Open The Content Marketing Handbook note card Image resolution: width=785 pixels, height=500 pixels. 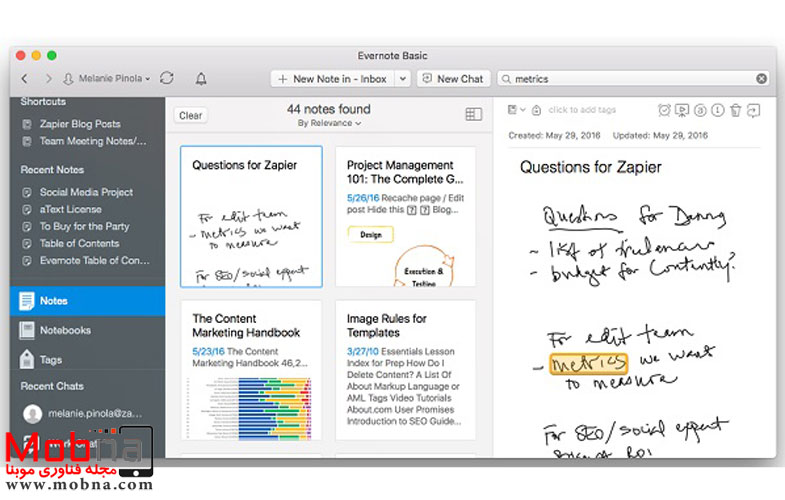pyautogui.click(x=251, y=370)
